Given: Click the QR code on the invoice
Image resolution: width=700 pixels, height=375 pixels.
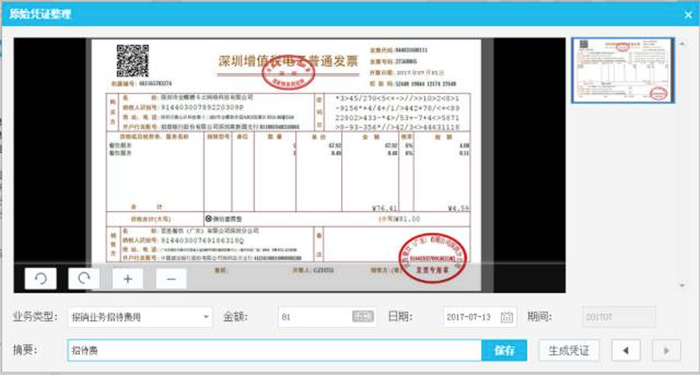Looking at the screenshot, I should tap(133, 61).
